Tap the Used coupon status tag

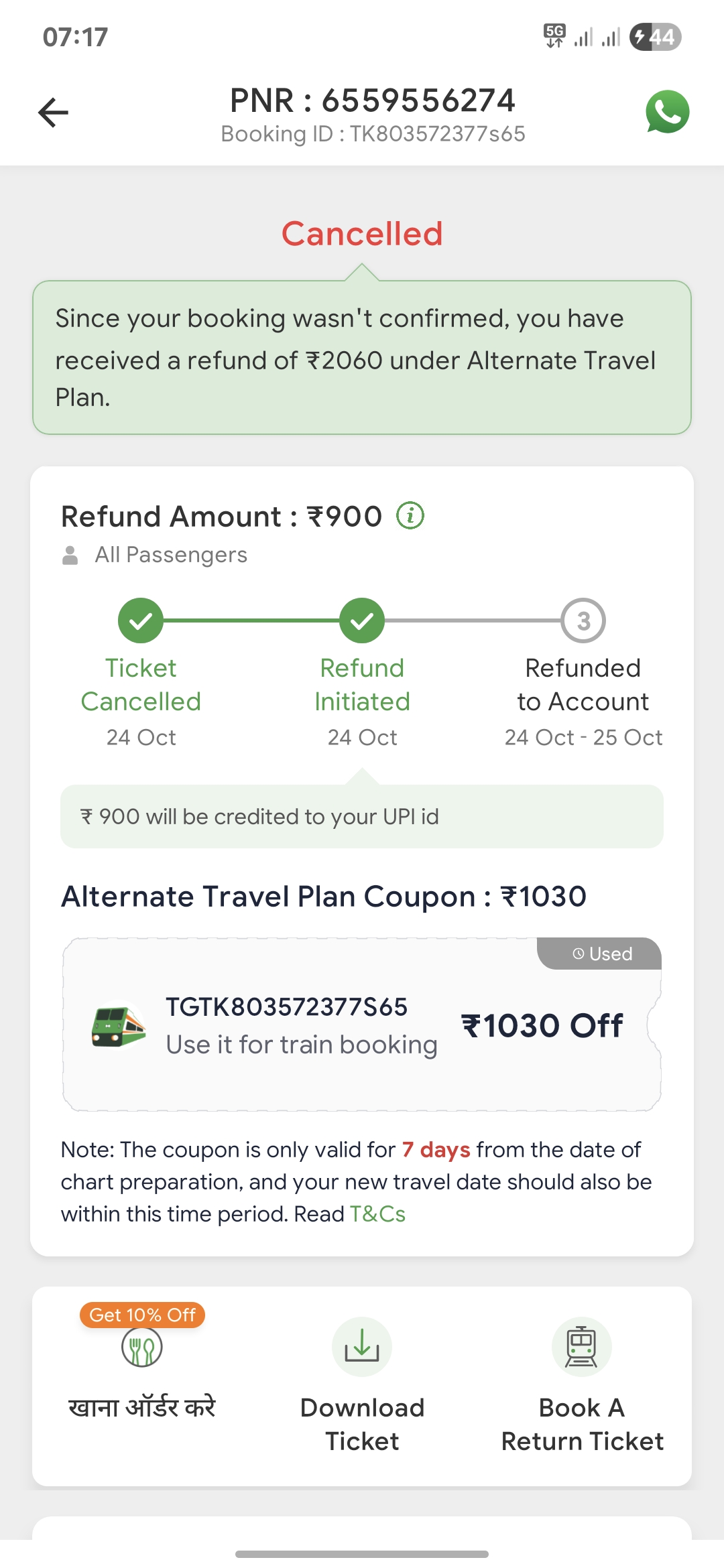click(x=601, y=954)
